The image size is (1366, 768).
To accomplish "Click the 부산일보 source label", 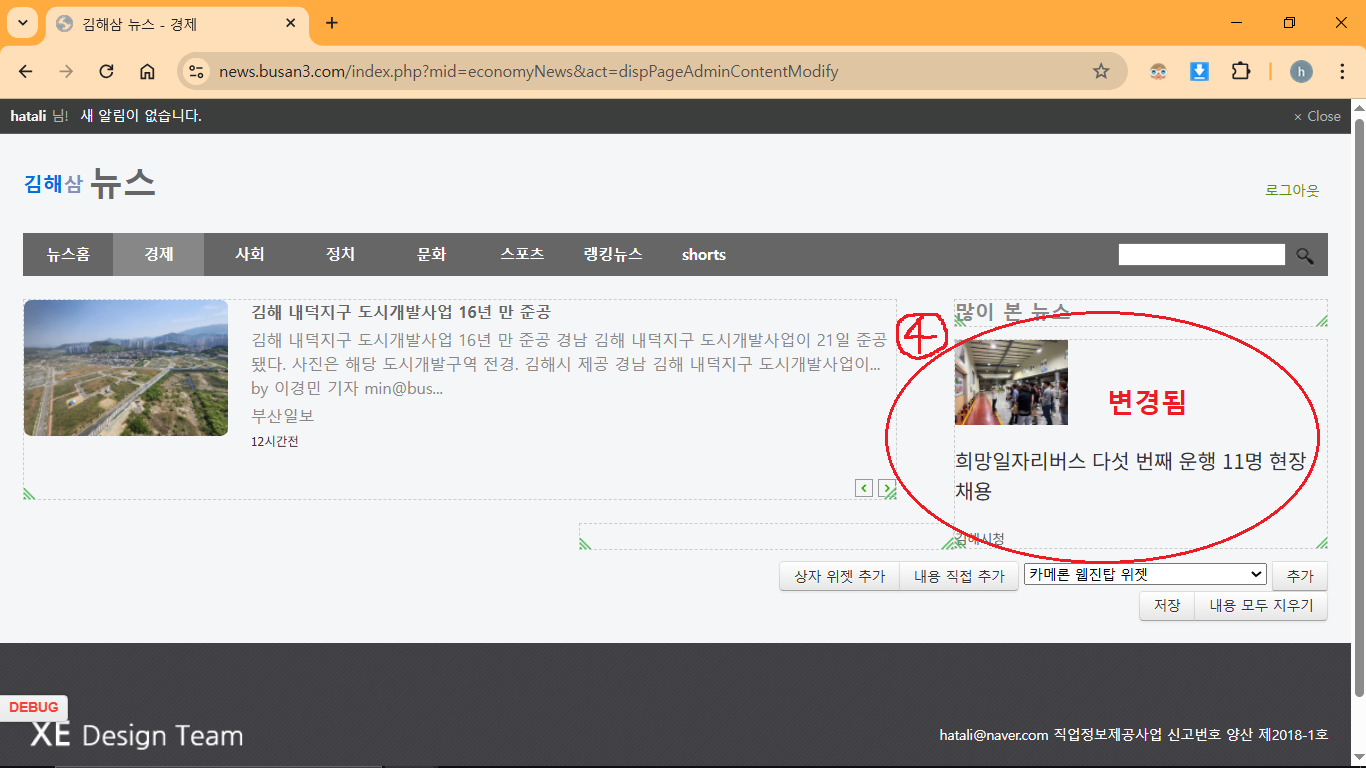I will click(x=283, y=415).
